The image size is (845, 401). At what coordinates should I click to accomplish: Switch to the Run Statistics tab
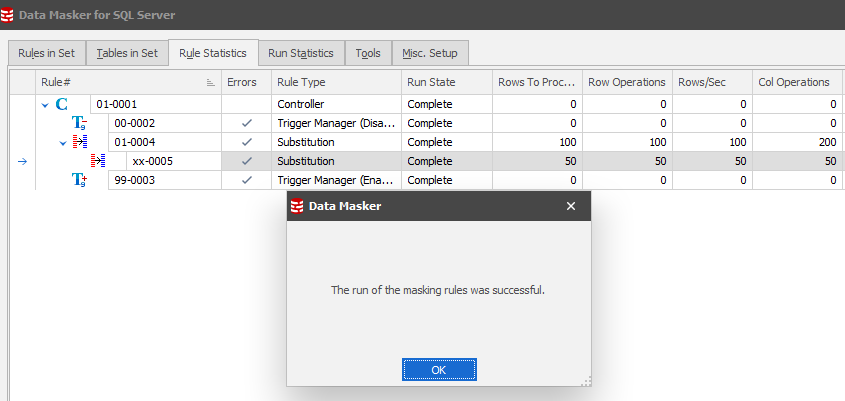[301, 53]
